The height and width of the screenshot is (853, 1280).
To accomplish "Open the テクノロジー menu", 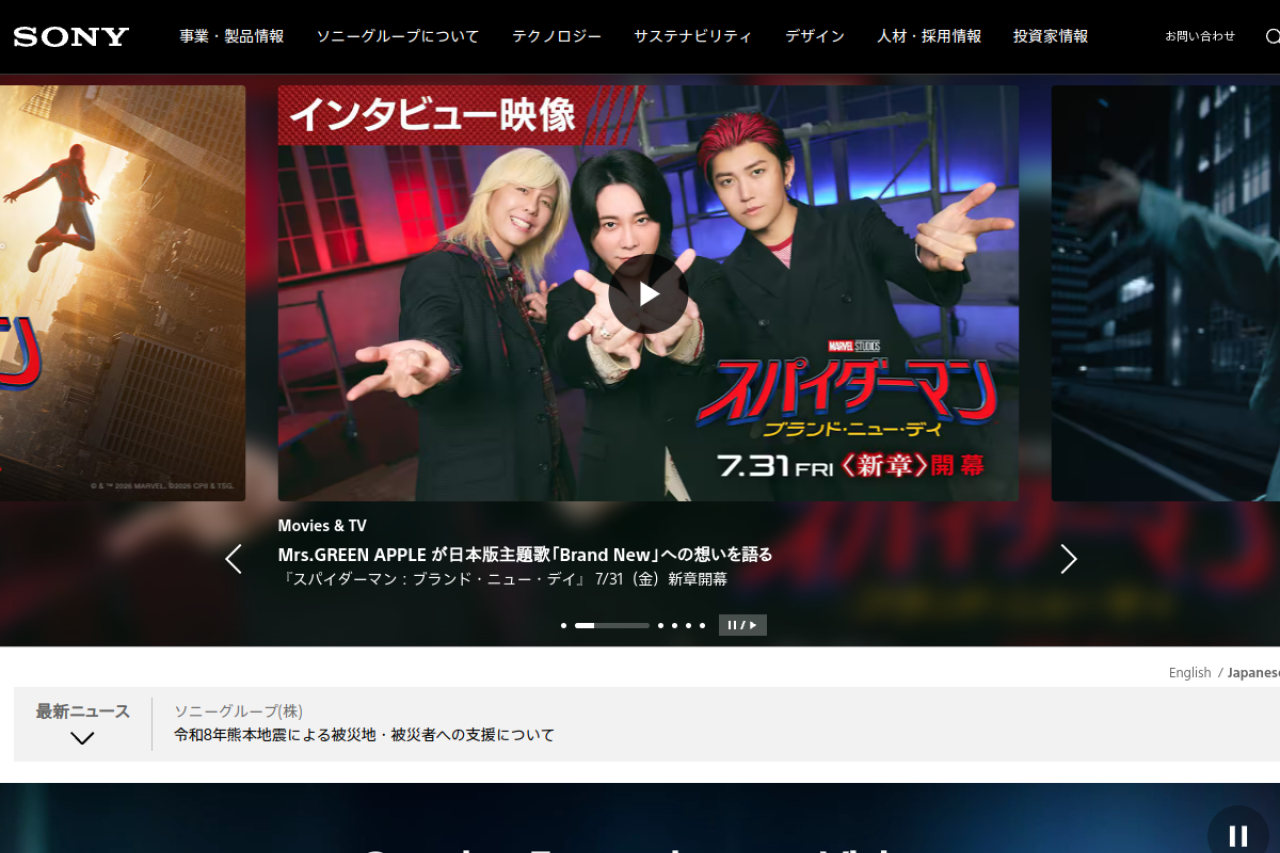I will coord(557,36).
